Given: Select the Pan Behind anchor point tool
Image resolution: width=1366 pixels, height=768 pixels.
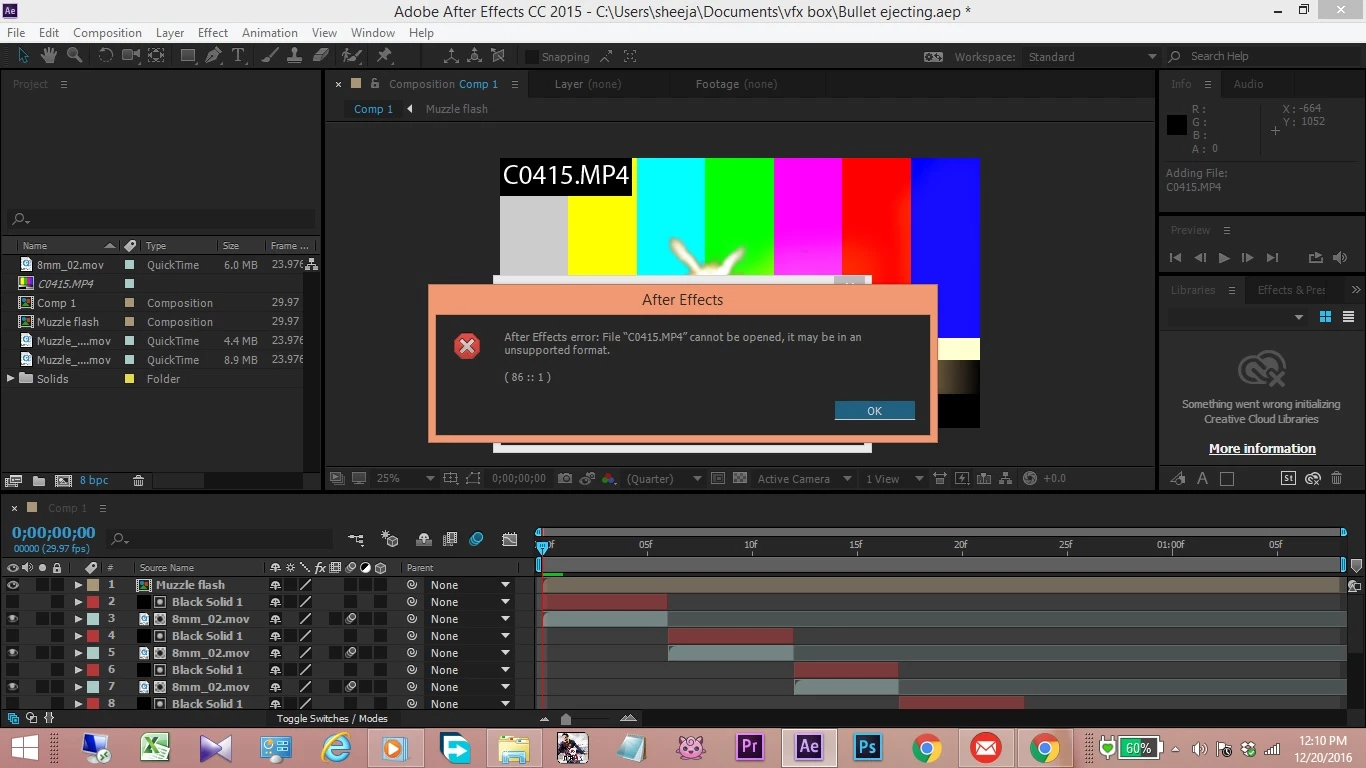Looking at the screenshot, I should click(155, 56).
